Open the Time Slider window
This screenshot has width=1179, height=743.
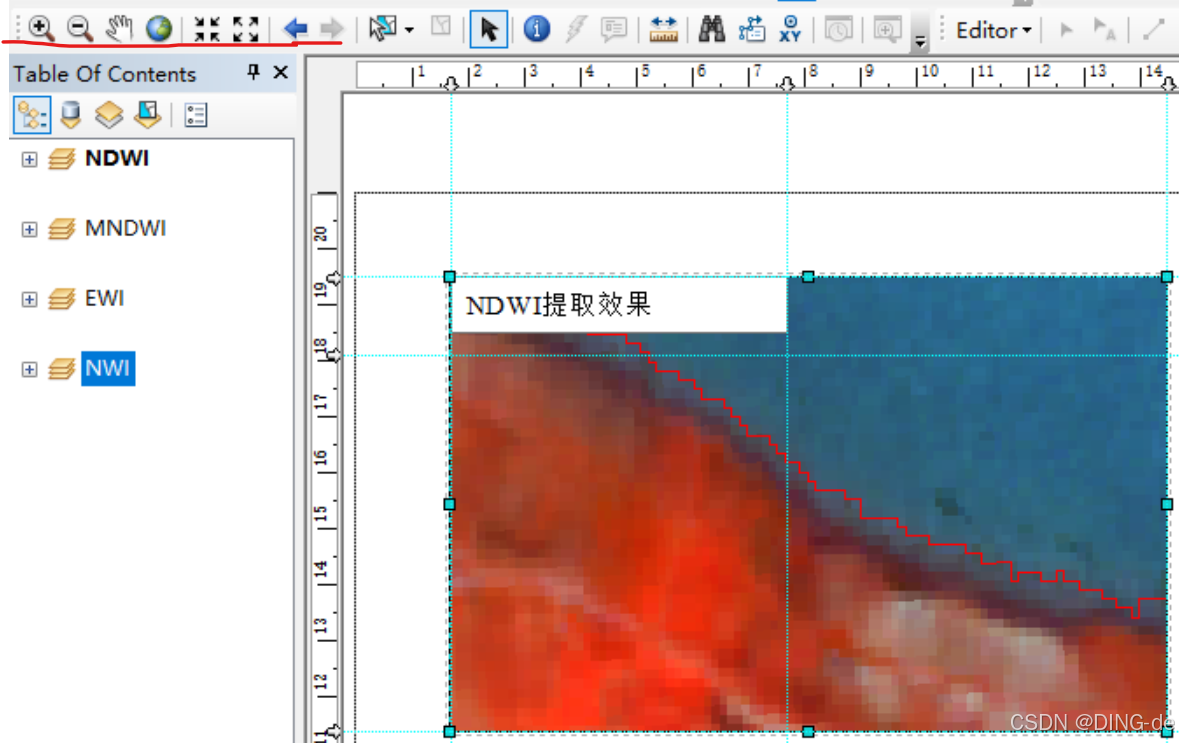[838, 29]
